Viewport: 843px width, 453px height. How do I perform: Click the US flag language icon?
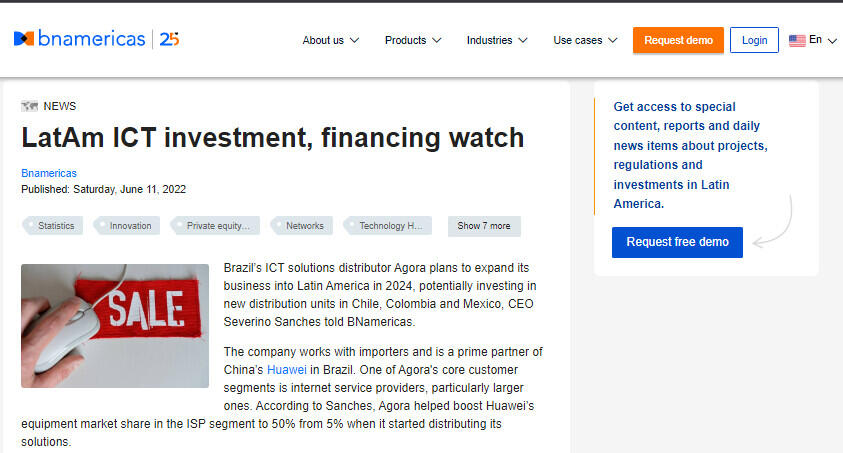pos(797,41)
